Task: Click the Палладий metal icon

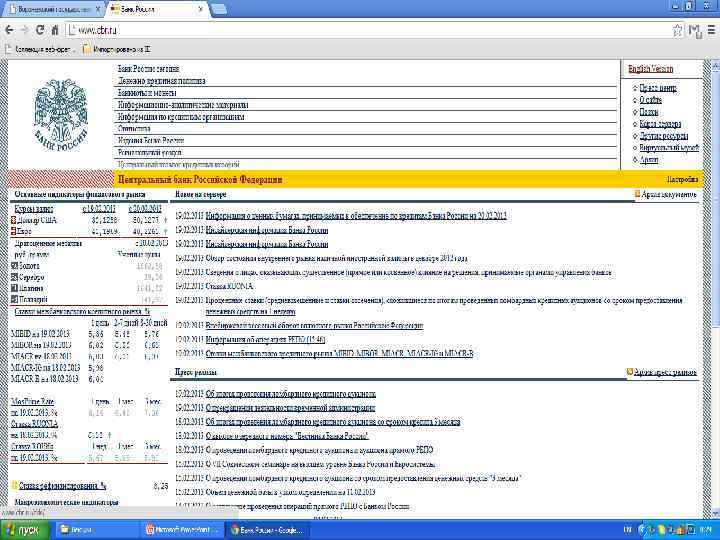Action: (x=14, y=299)
